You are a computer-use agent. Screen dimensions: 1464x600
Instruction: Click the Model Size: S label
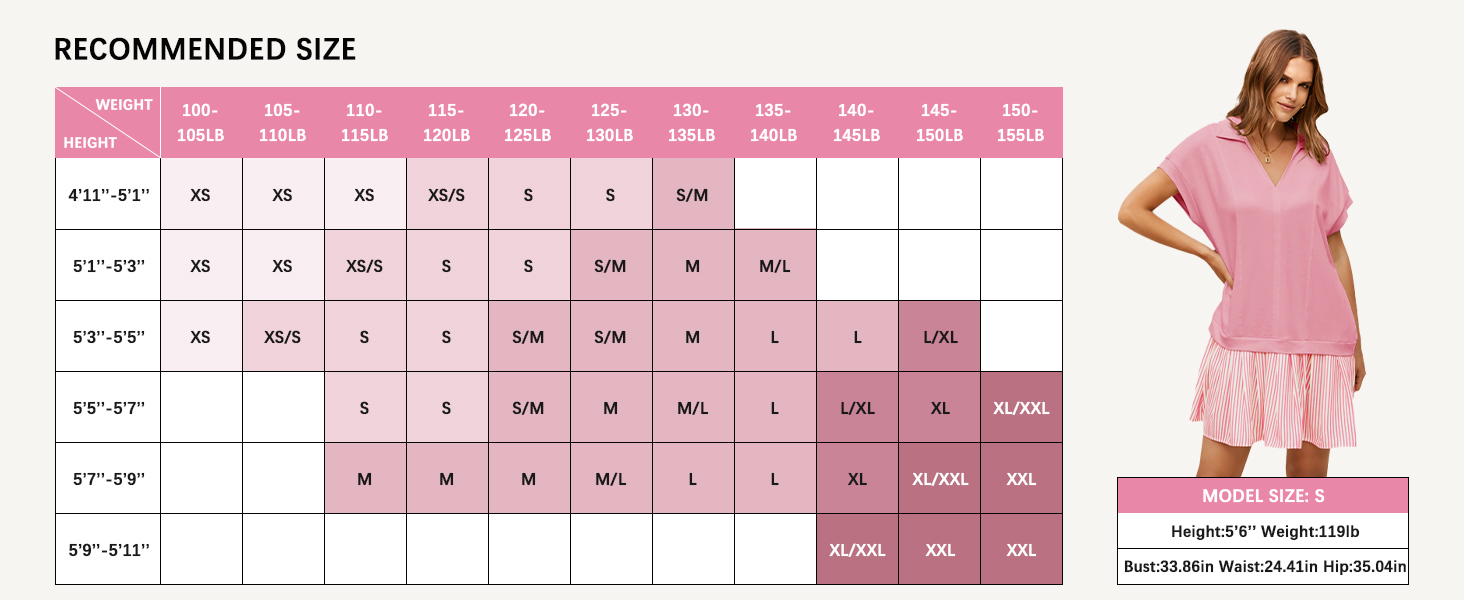pyautogui.click(x=1263, y=496)
